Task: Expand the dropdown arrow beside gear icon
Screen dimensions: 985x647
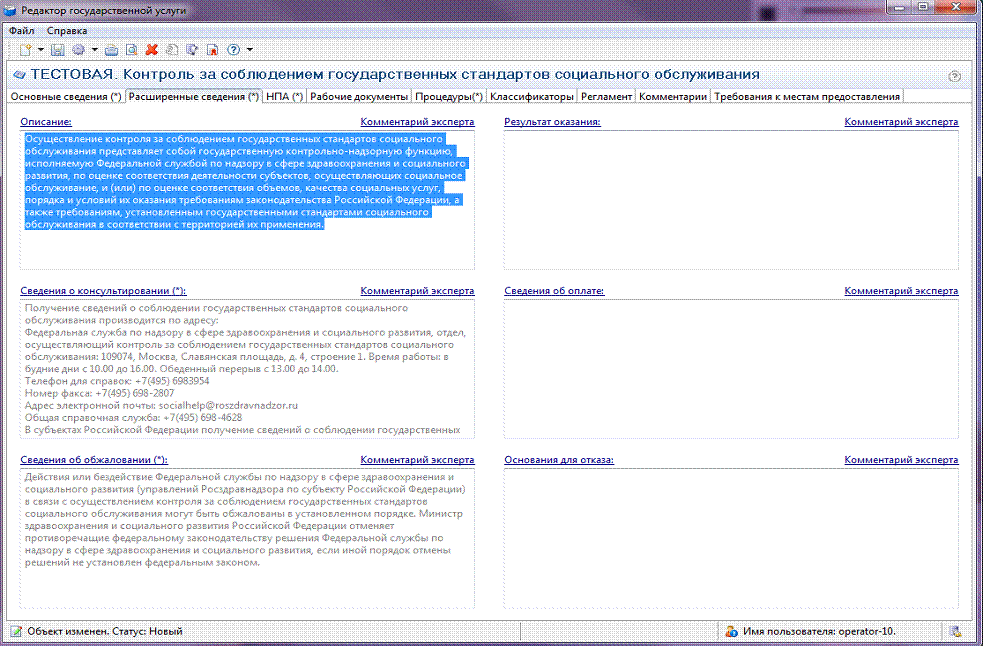Action: (x=95, y=50)
